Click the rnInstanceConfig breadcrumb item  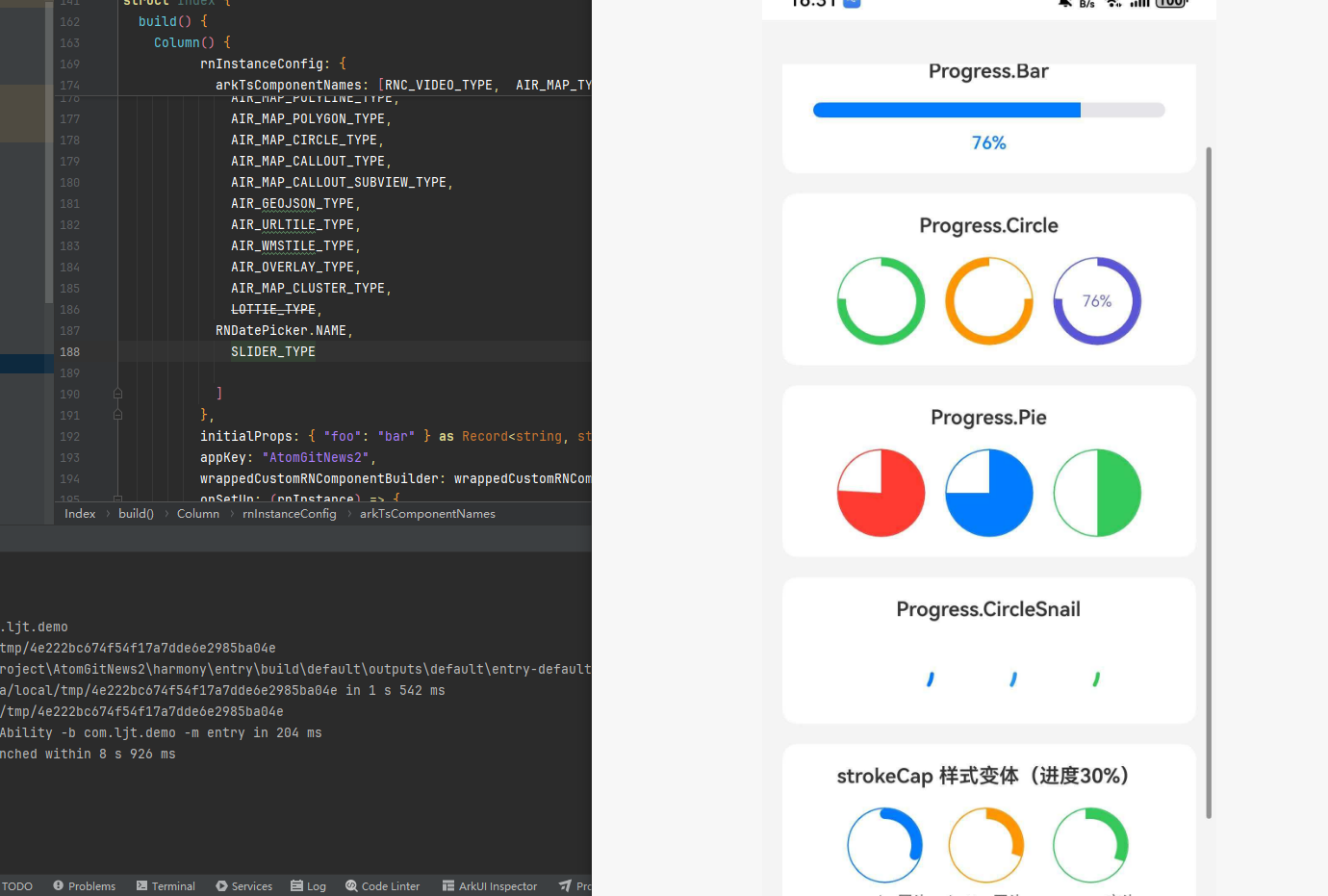point(290,514)
